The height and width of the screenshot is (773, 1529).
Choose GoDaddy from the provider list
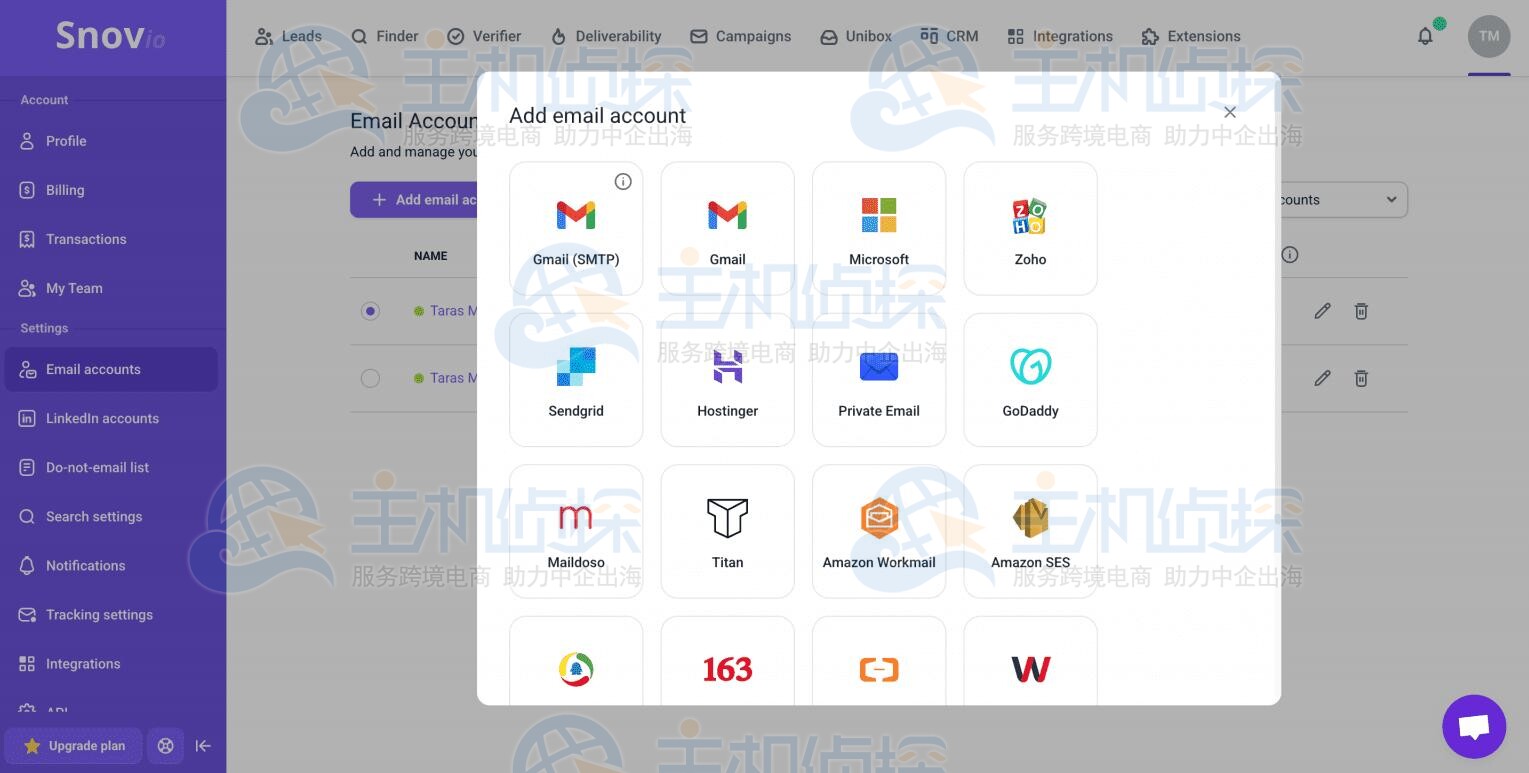tap(1029, 380)
